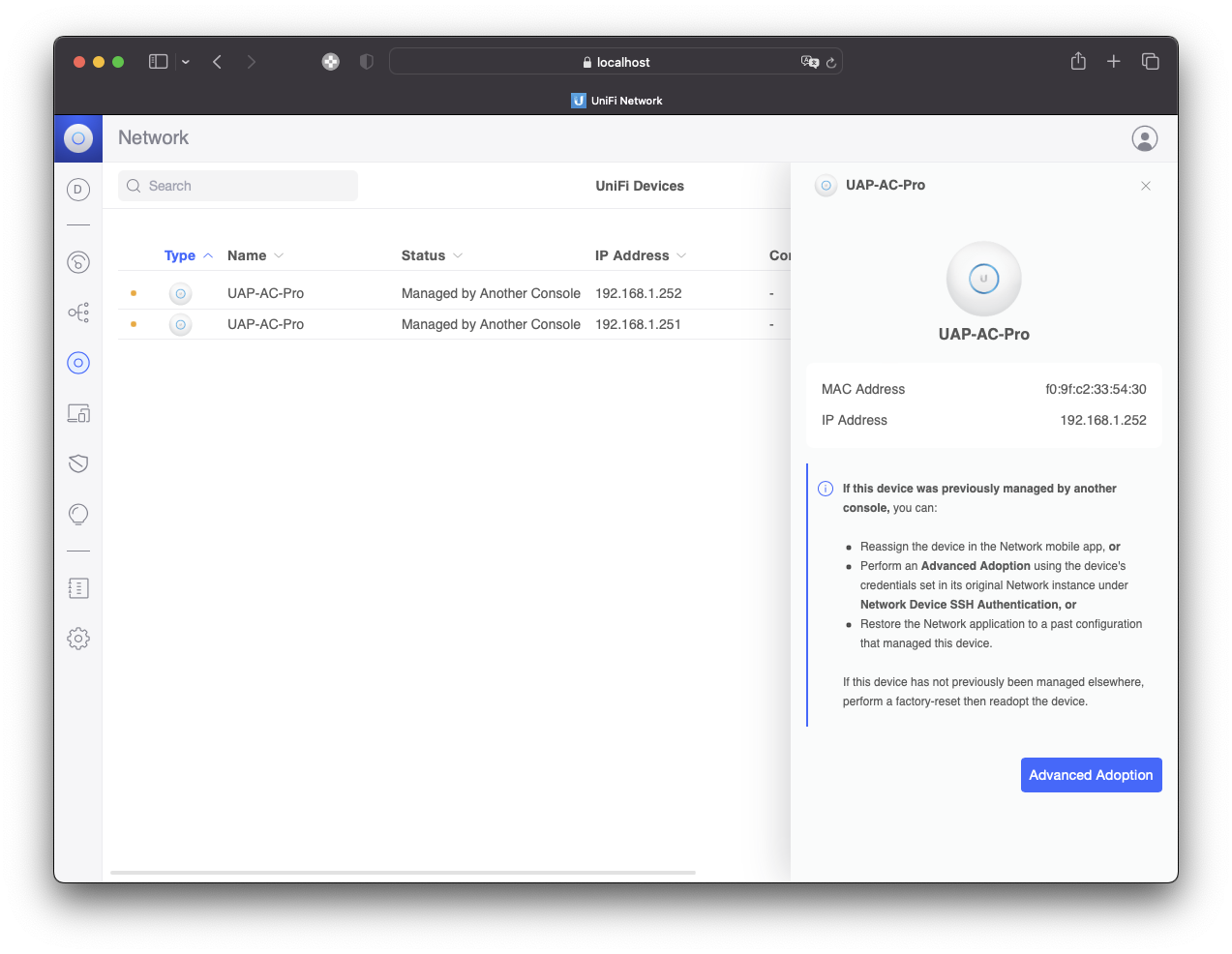The width and height of the screenshot is (1232, 954).
Task: Open the Settings gear icon
Action: pyautogui.click(x=78, y=639)
